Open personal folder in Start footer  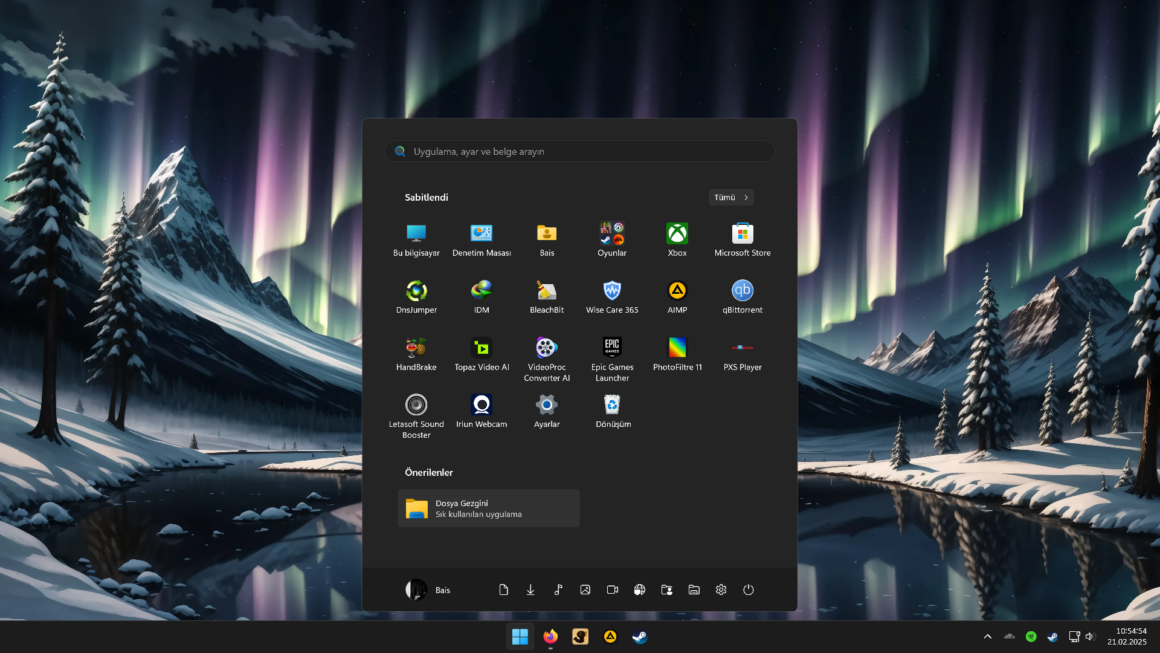[667, 589]
